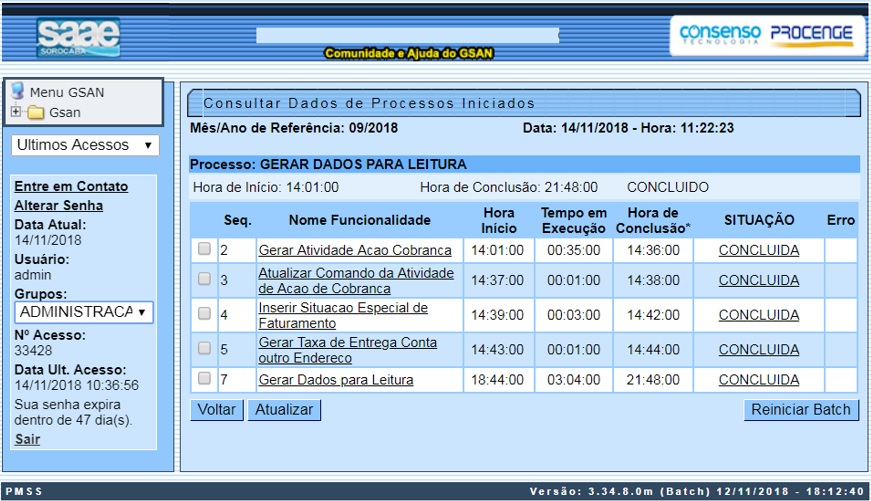Click the Consenso Tecnologia logo
The image size is (871, 501).
(720, 34)
